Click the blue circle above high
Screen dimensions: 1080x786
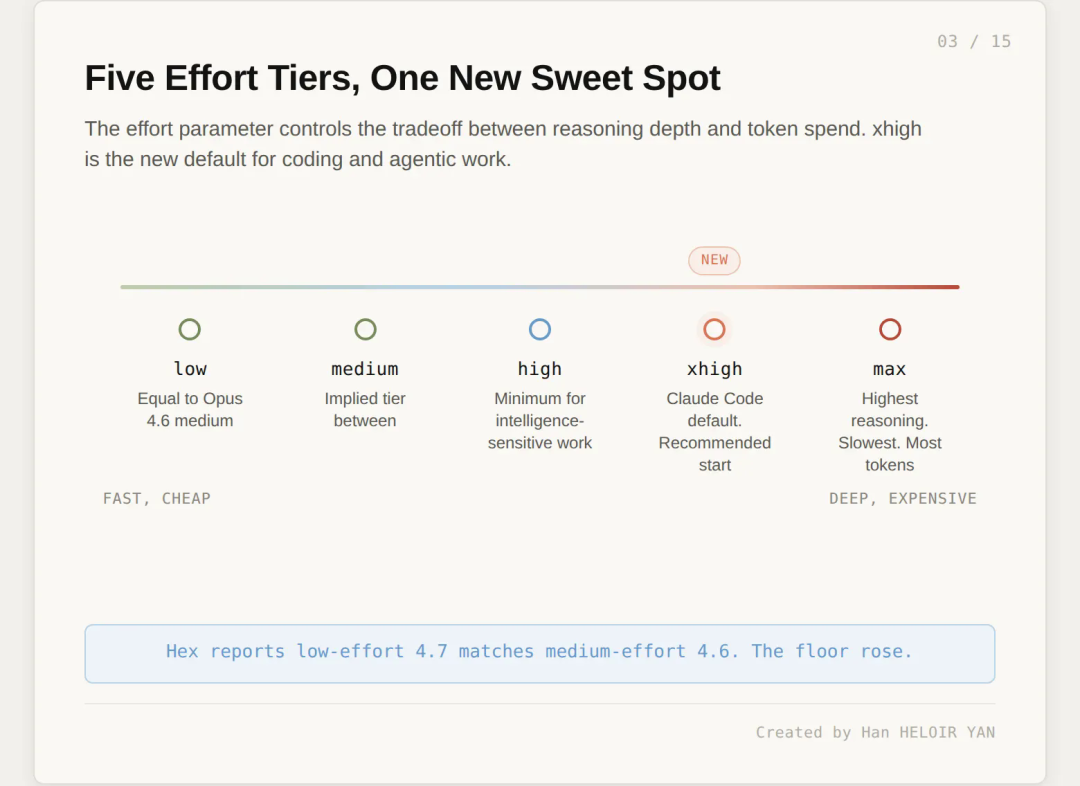coord(540,329)
